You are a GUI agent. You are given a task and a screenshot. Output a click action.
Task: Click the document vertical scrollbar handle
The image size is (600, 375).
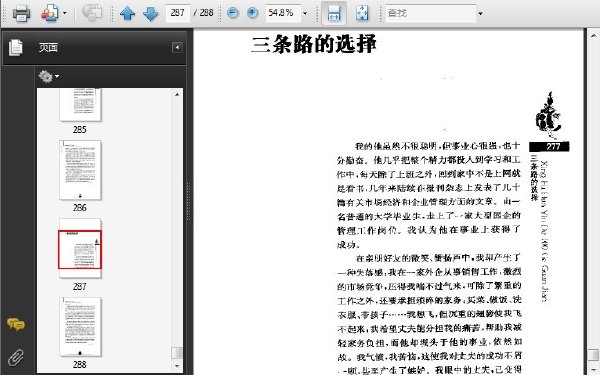coord(593,354)
